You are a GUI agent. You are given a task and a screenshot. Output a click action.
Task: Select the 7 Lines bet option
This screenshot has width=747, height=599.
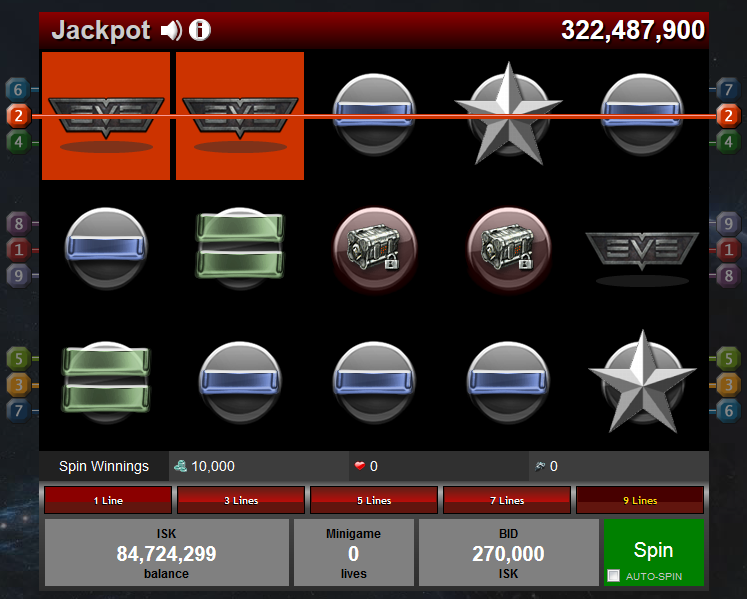click(x=507, y=500)
